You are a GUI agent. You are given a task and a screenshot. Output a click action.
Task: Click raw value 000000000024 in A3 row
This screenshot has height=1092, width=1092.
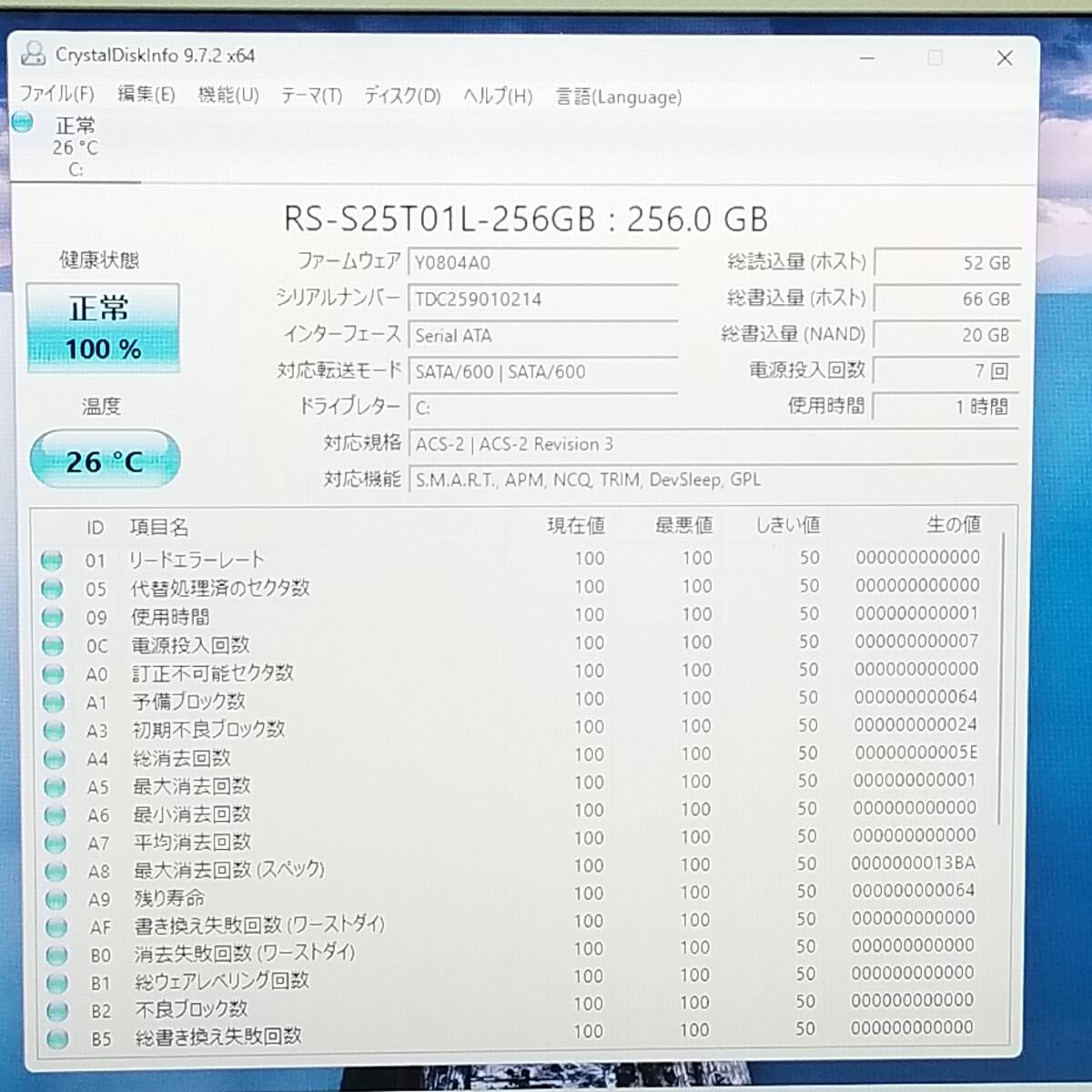click(x=915, y=724)
